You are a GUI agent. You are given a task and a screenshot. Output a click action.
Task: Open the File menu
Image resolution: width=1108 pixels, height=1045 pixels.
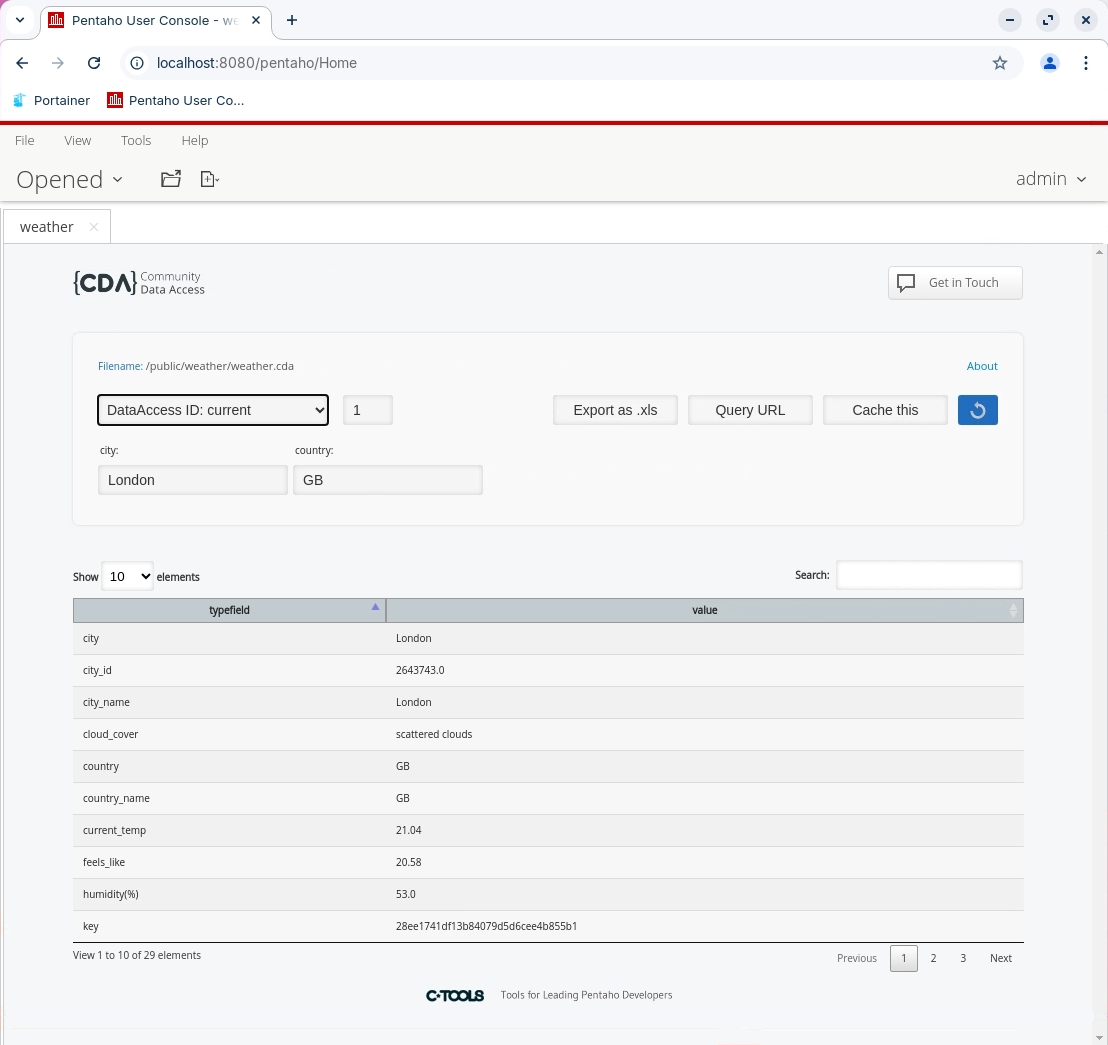pyautogui.click(x=24, y=140)
